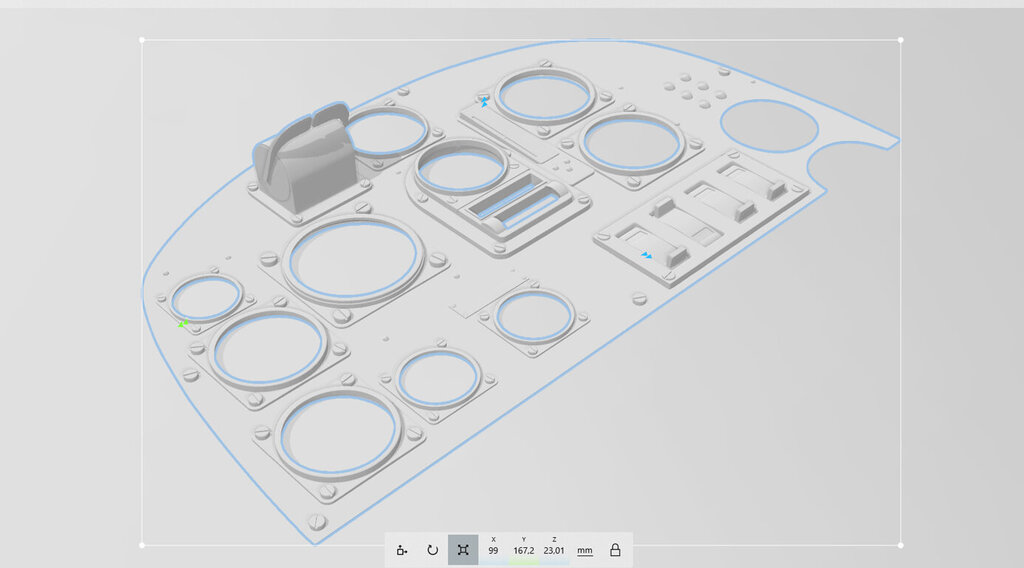Viewport: 1024px width, 568px height.
Task: Click the three-switch panel plate
Action: click(700, 215)
